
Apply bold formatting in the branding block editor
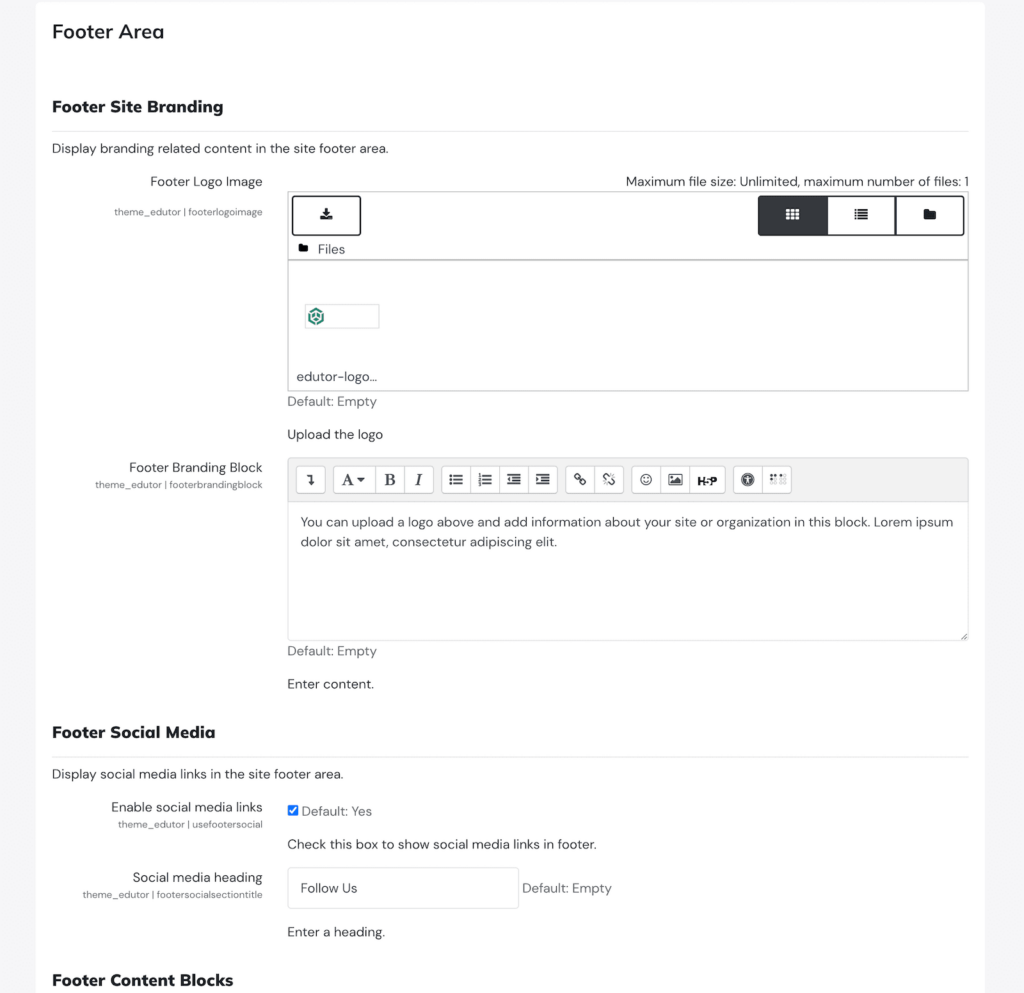click(x=389, y=479)
